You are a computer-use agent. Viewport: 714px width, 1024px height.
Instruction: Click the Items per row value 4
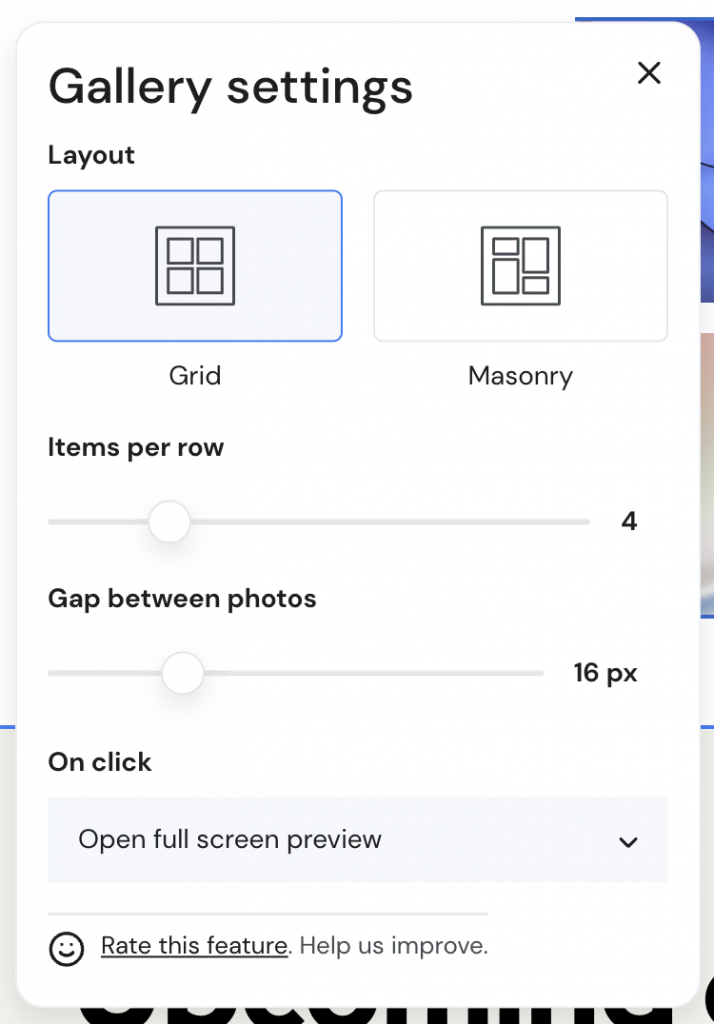point(629,521)
